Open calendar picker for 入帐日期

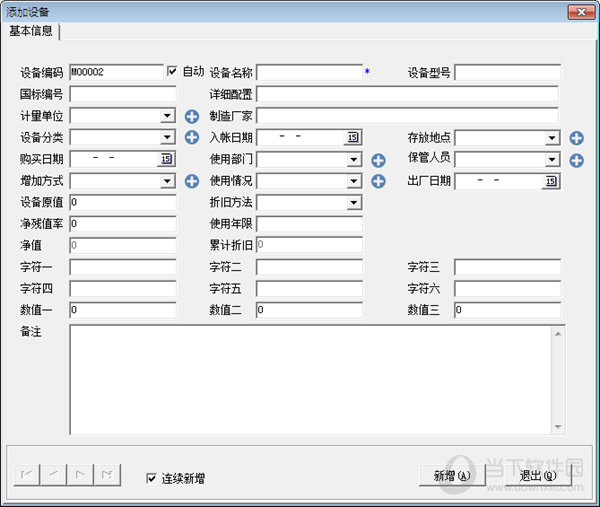click(353, 137)
